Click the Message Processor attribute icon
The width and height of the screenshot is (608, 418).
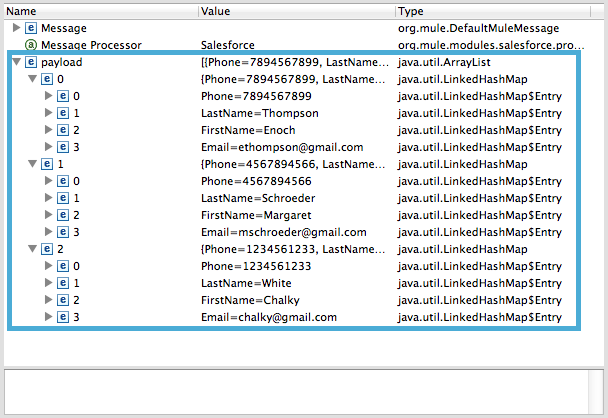point(31,45)
